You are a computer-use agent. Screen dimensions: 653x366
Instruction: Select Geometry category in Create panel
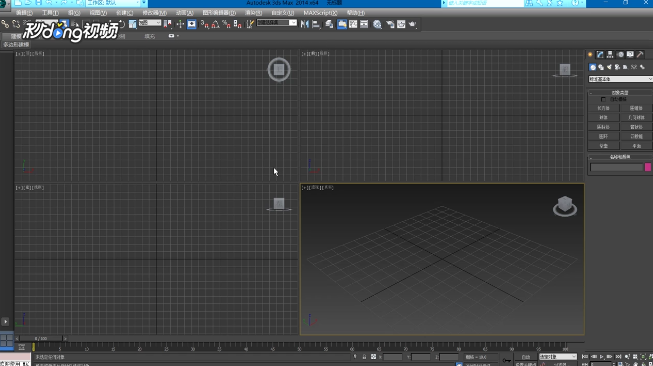coord(593,67)
